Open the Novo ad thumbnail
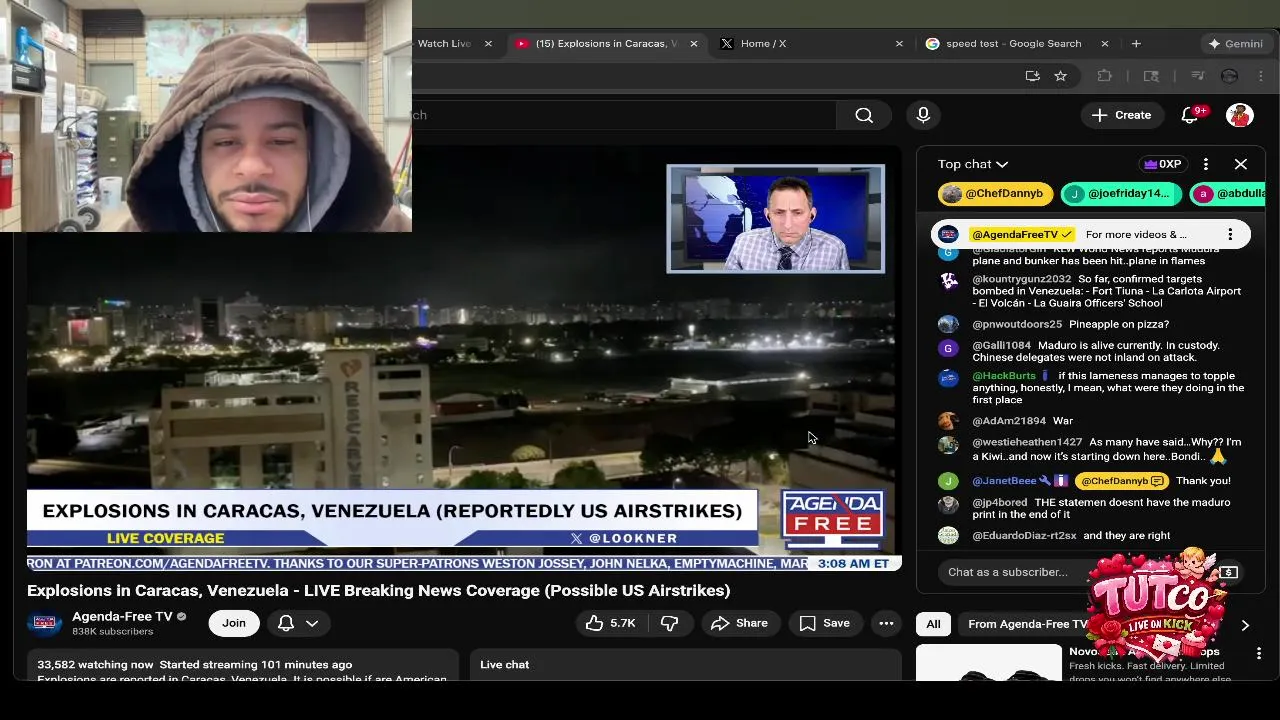Viewport: 1280px width, 720px height. pyautogui.click(x=989, y=663)
